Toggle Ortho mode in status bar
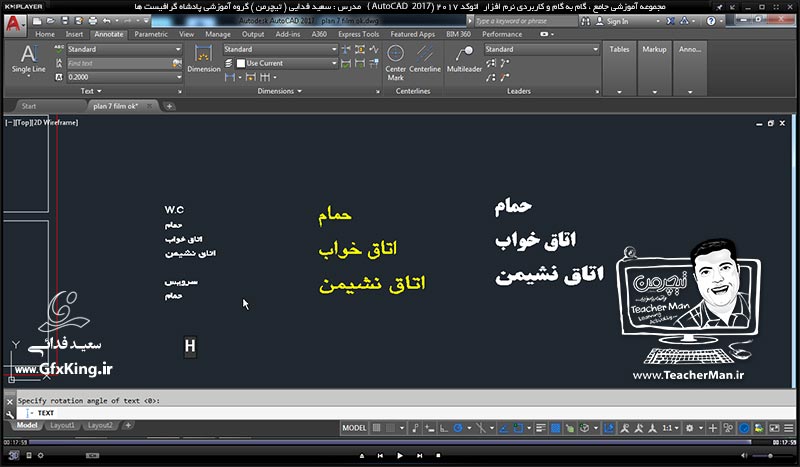Screen dimensions: 800x467 pyautogui.click(x=444, y=428)
